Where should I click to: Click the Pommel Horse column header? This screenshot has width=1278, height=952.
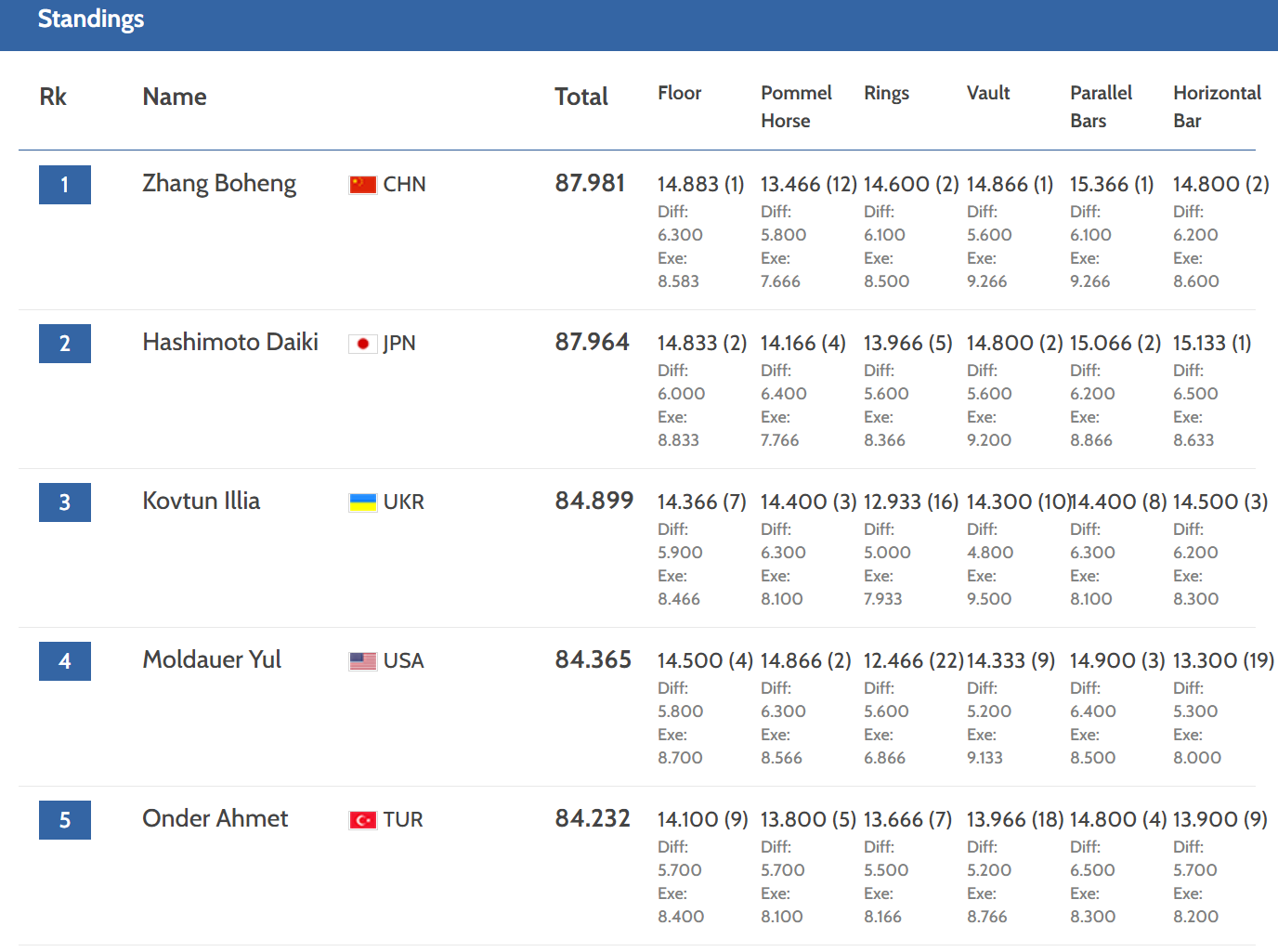pyautogui.click(x=796, y=107)
